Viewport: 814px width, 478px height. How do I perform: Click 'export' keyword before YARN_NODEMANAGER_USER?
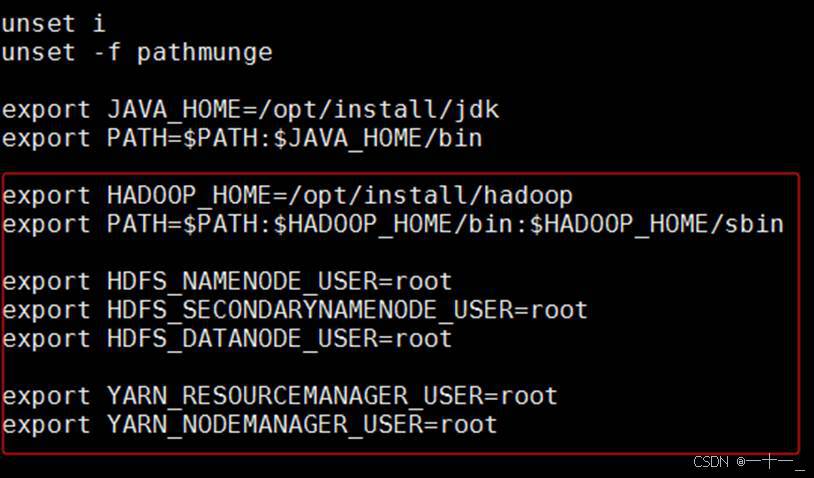point(46,425)
